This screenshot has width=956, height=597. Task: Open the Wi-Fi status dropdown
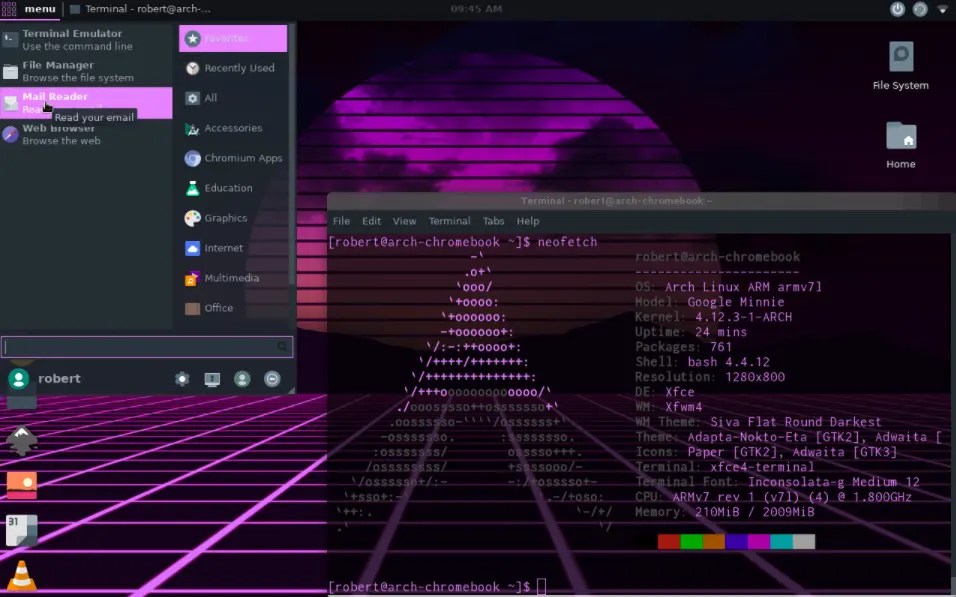(942, 9)
